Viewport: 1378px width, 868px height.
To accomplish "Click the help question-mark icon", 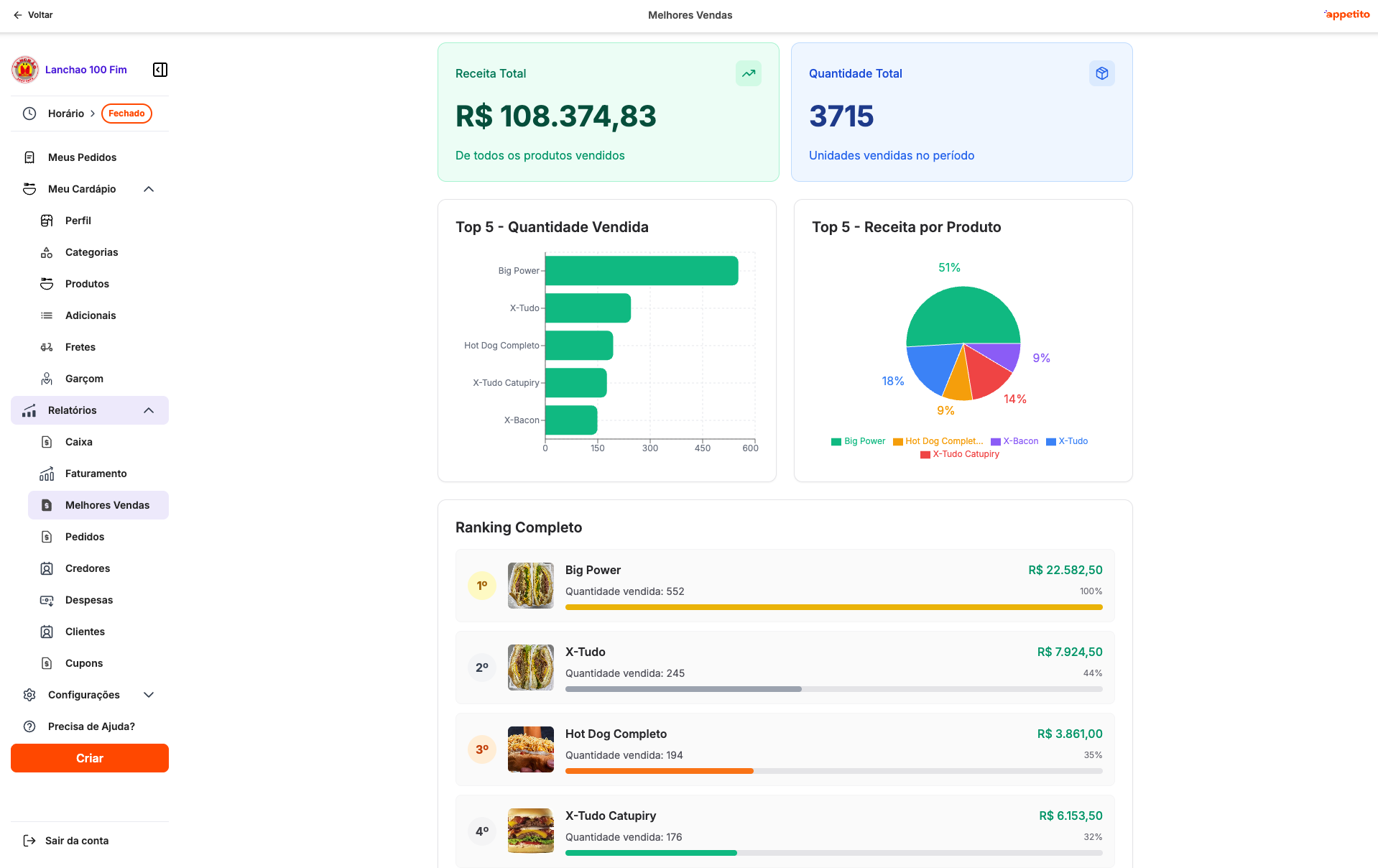I will tap(29, 726).
